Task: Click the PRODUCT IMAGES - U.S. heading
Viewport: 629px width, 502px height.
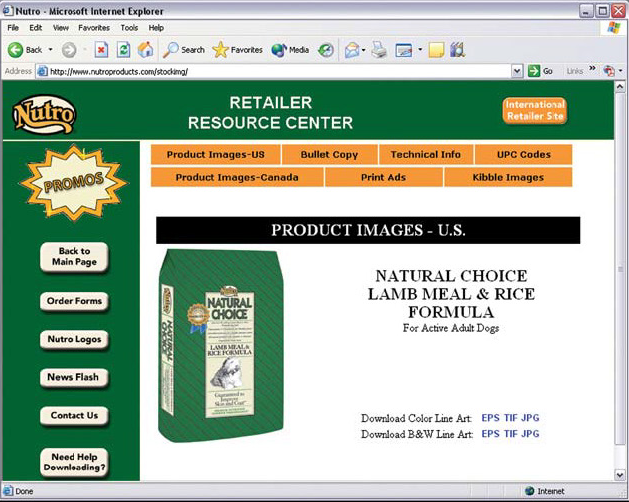Action: click(x=368, y=230)
